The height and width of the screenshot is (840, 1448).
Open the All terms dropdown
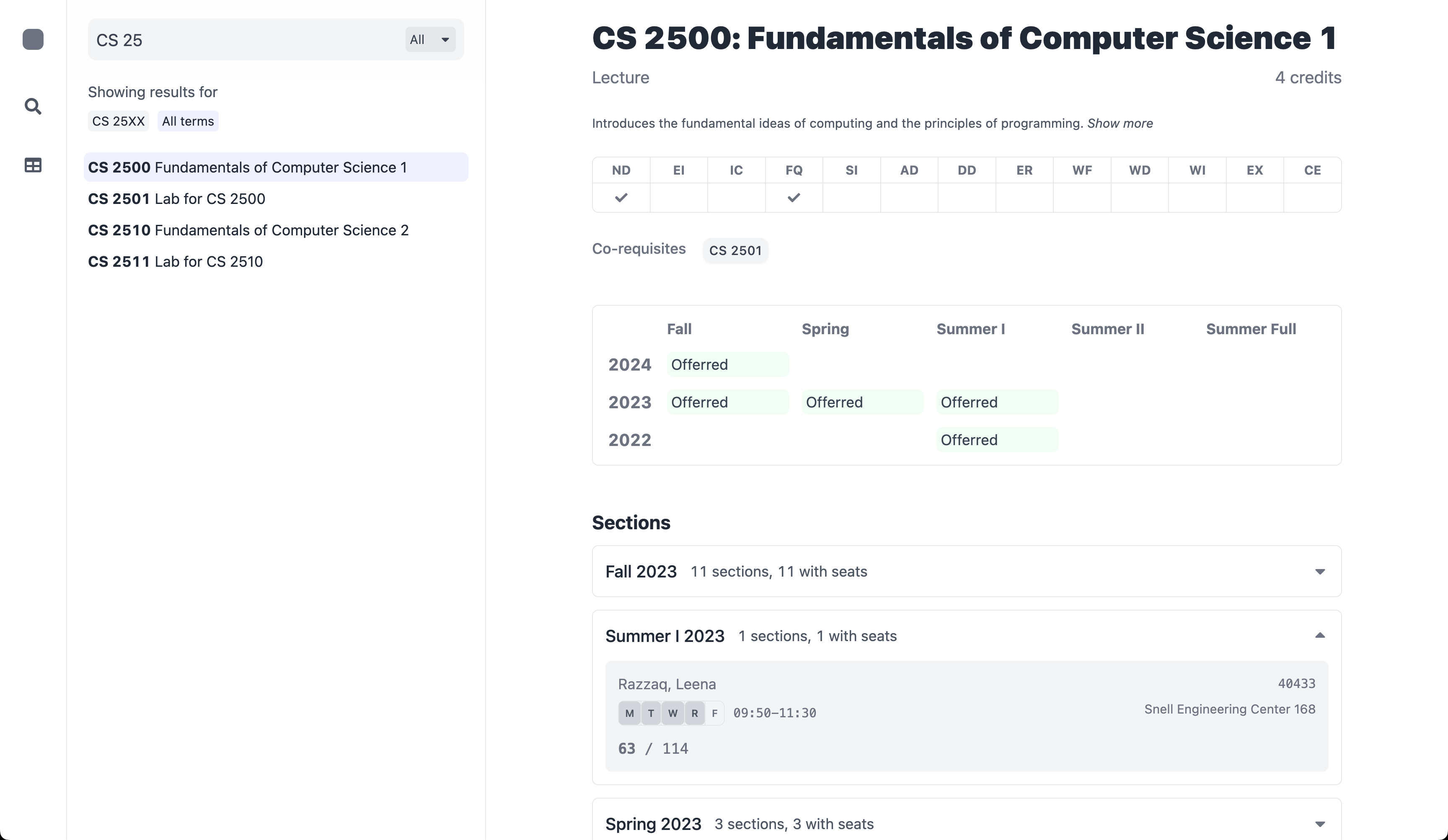430,40
